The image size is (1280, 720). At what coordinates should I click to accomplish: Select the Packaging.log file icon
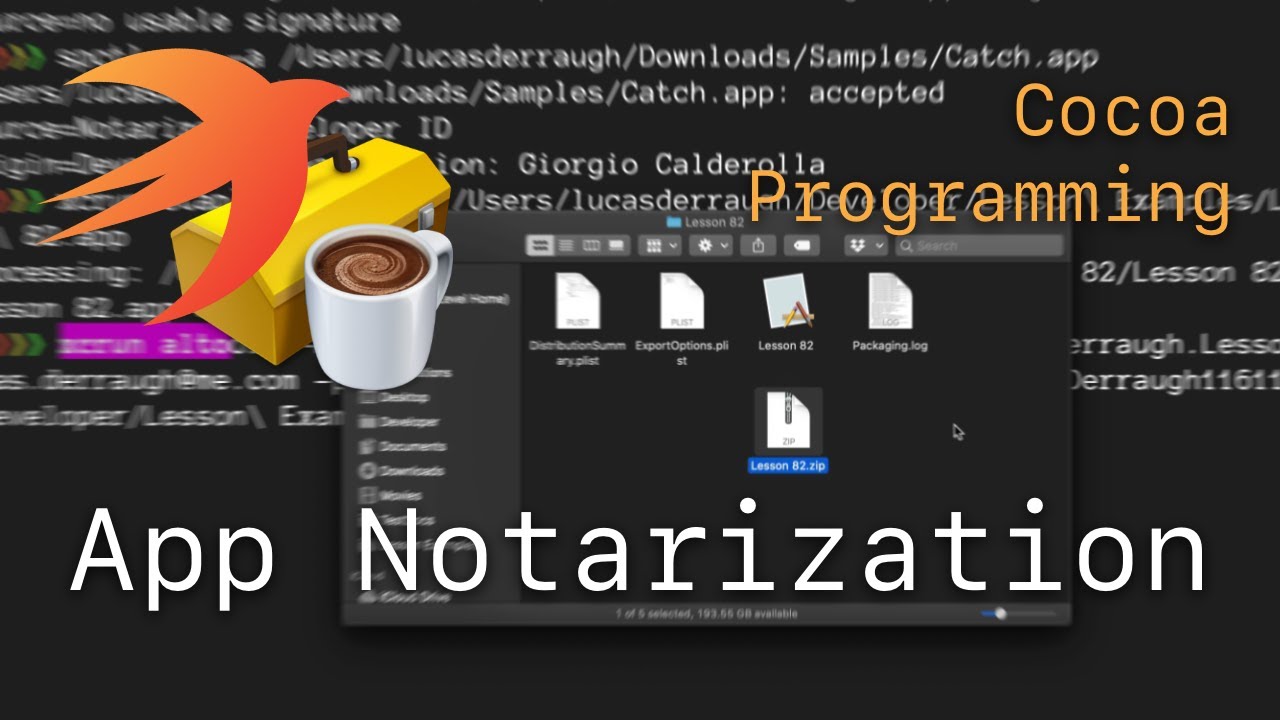[890, 301]
